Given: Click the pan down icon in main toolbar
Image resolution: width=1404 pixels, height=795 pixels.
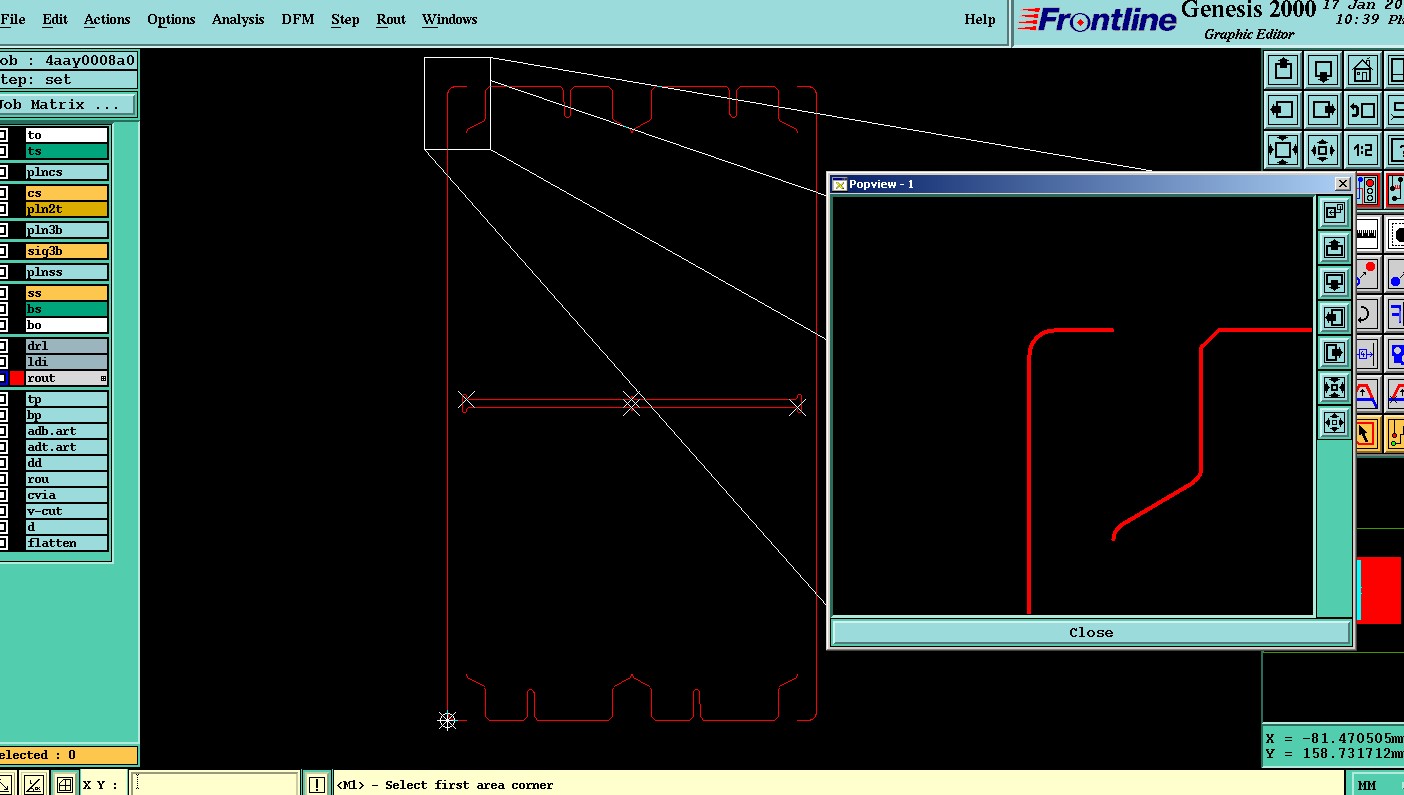Looking at the screenshot, I should pyautogui.click(x=1323, y=71).
